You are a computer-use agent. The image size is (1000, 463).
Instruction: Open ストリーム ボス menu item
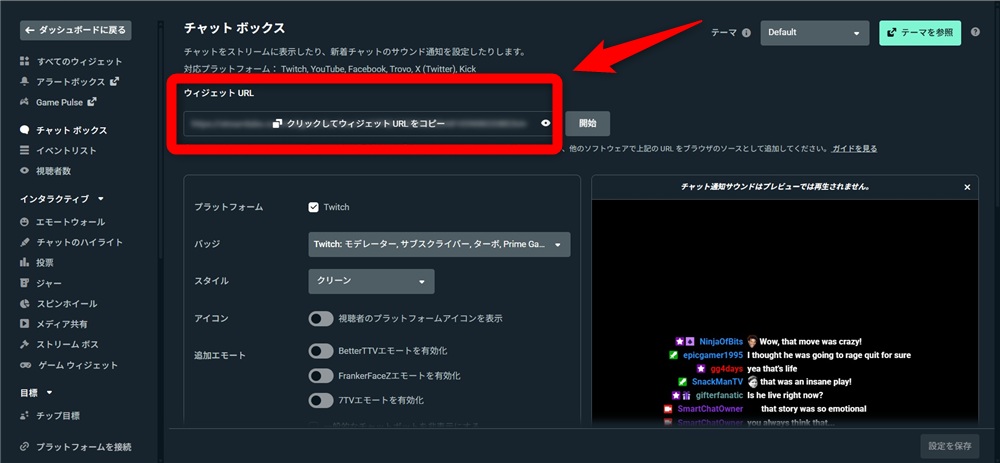pos(68,344)
